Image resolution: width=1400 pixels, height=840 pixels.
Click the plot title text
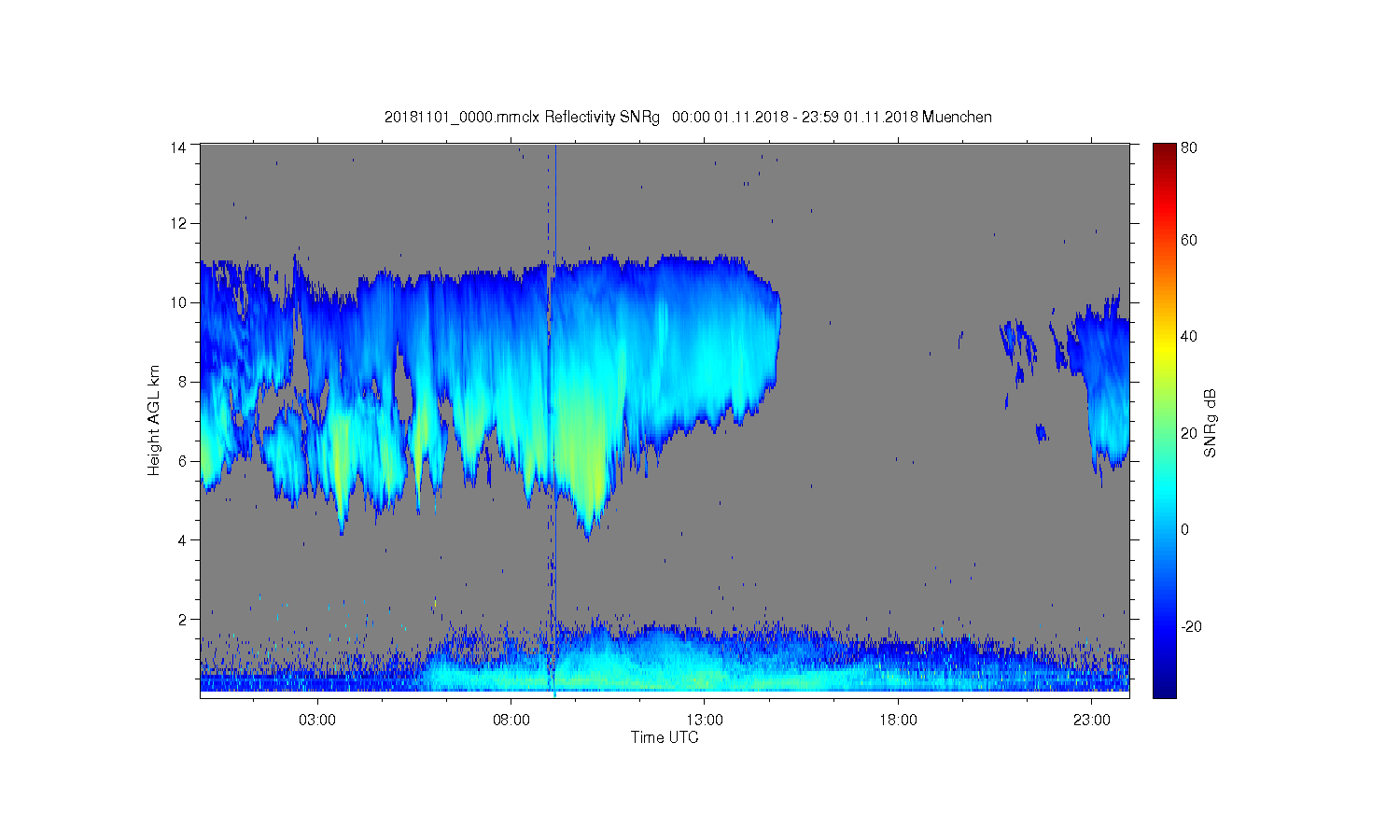click(688, 117)
